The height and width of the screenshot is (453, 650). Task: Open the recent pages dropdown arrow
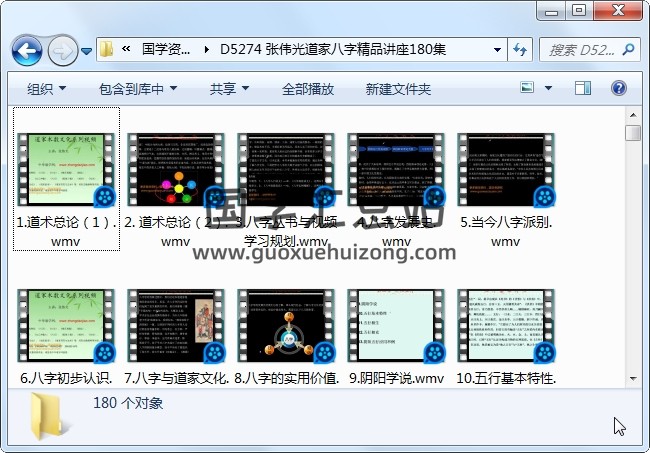tap(87, 49)
